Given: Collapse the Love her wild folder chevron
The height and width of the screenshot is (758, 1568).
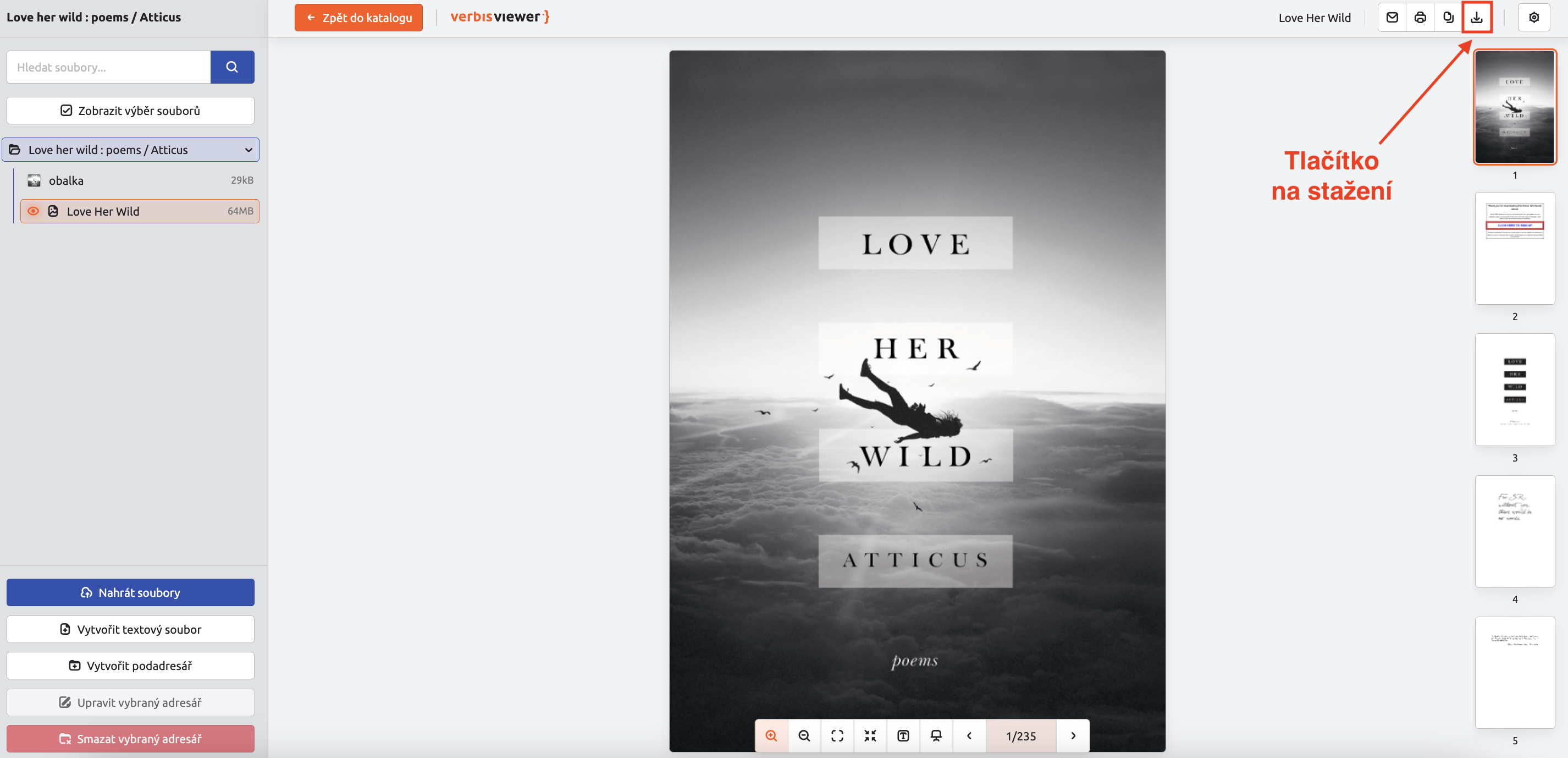Looking at the screenshot, I should [x=249, y=150].
